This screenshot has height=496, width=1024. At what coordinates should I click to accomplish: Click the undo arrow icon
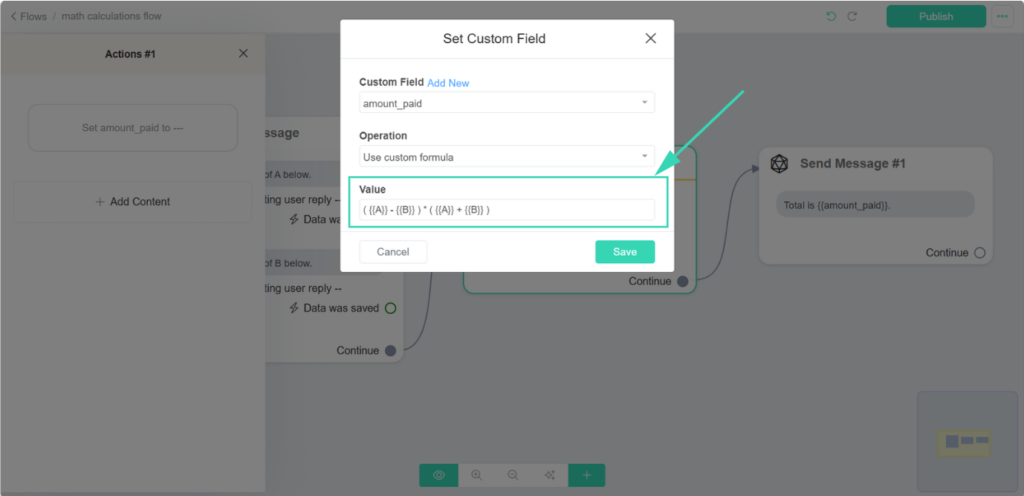[831, 16]
